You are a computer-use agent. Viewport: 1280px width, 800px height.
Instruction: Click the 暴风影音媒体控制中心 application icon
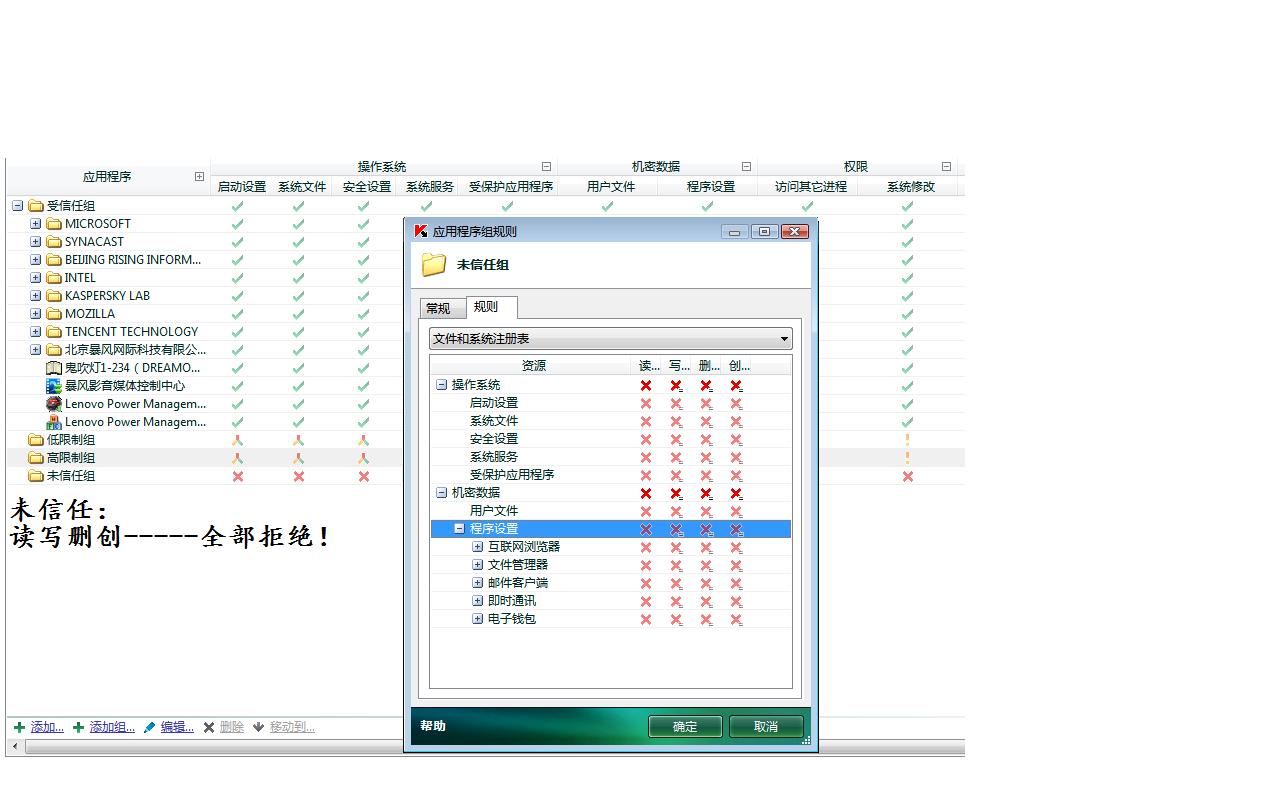(54, 386)
